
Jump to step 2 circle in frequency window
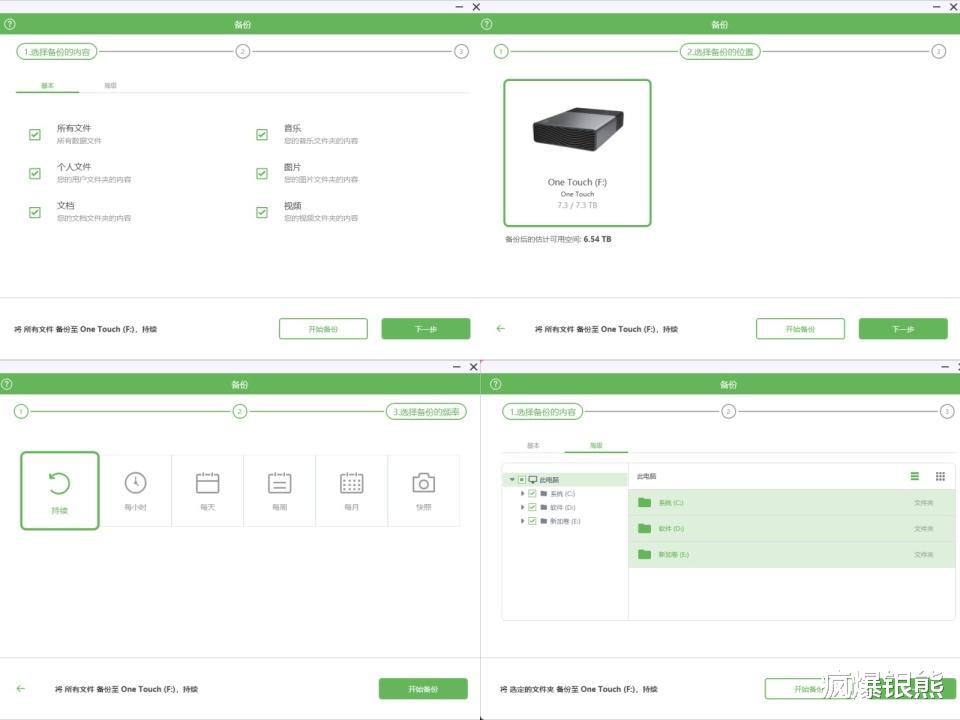click(x=240, y=411)
